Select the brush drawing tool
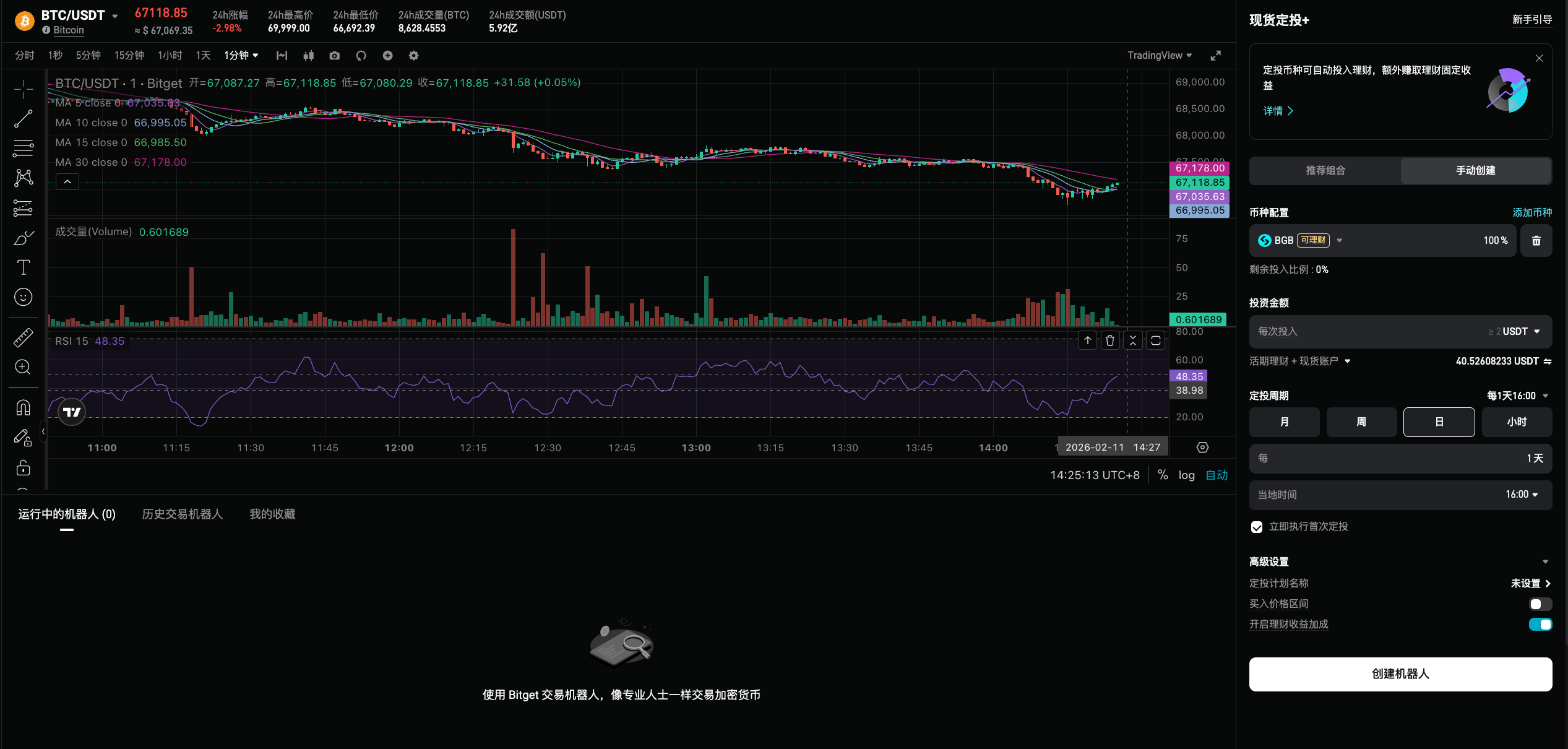The image size is (1568, 749). coord(23,238)
